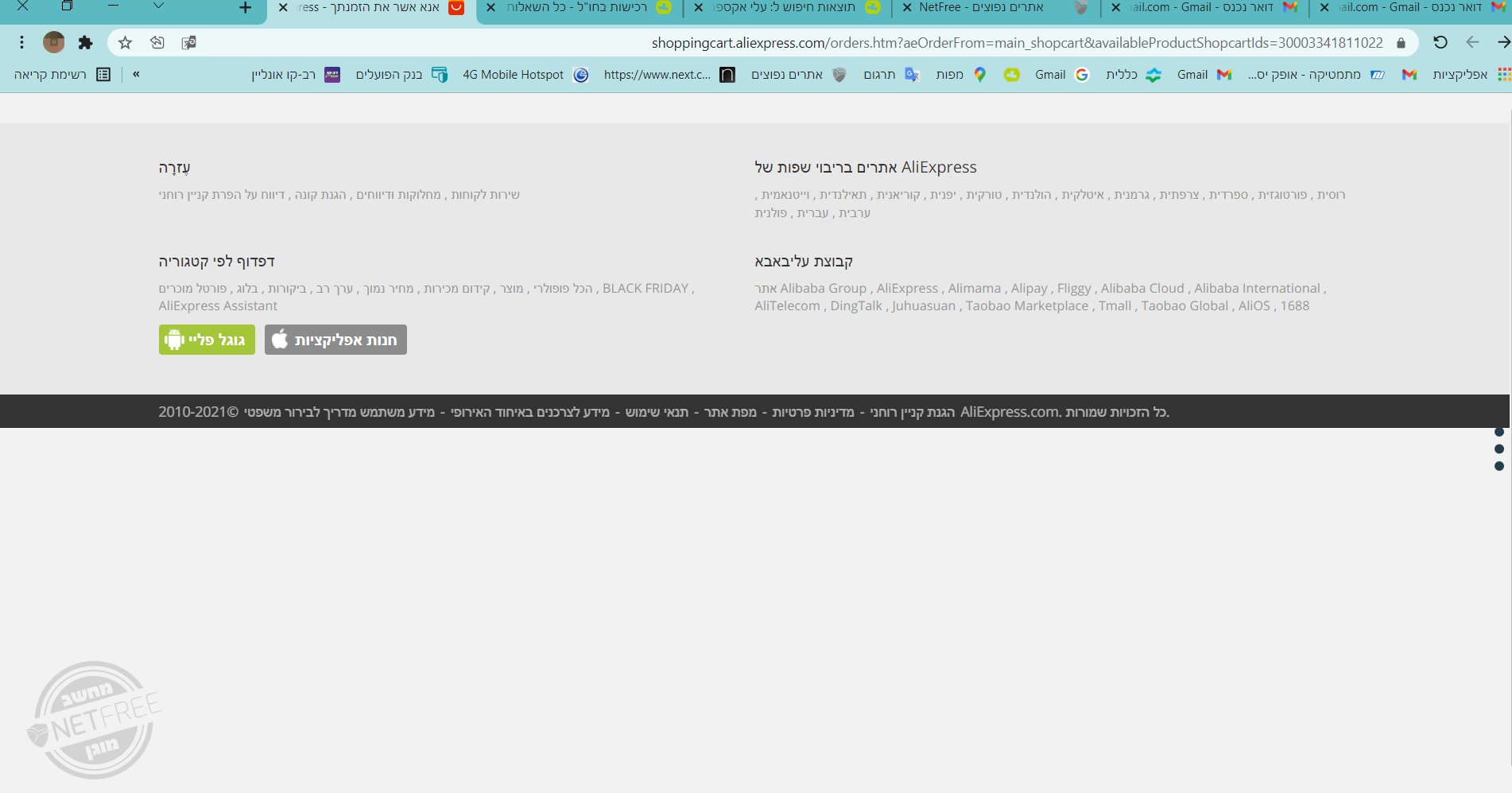Open the Extensions puzzle-piece menu
The image size is (1512, 793).
[x=86, y=43]
